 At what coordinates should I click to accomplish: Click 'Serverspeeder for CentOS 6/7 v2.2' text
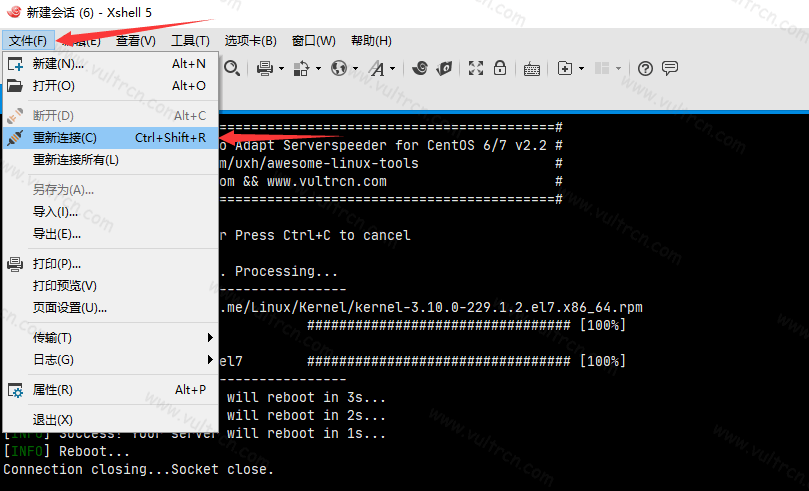[x=415, y=145]
